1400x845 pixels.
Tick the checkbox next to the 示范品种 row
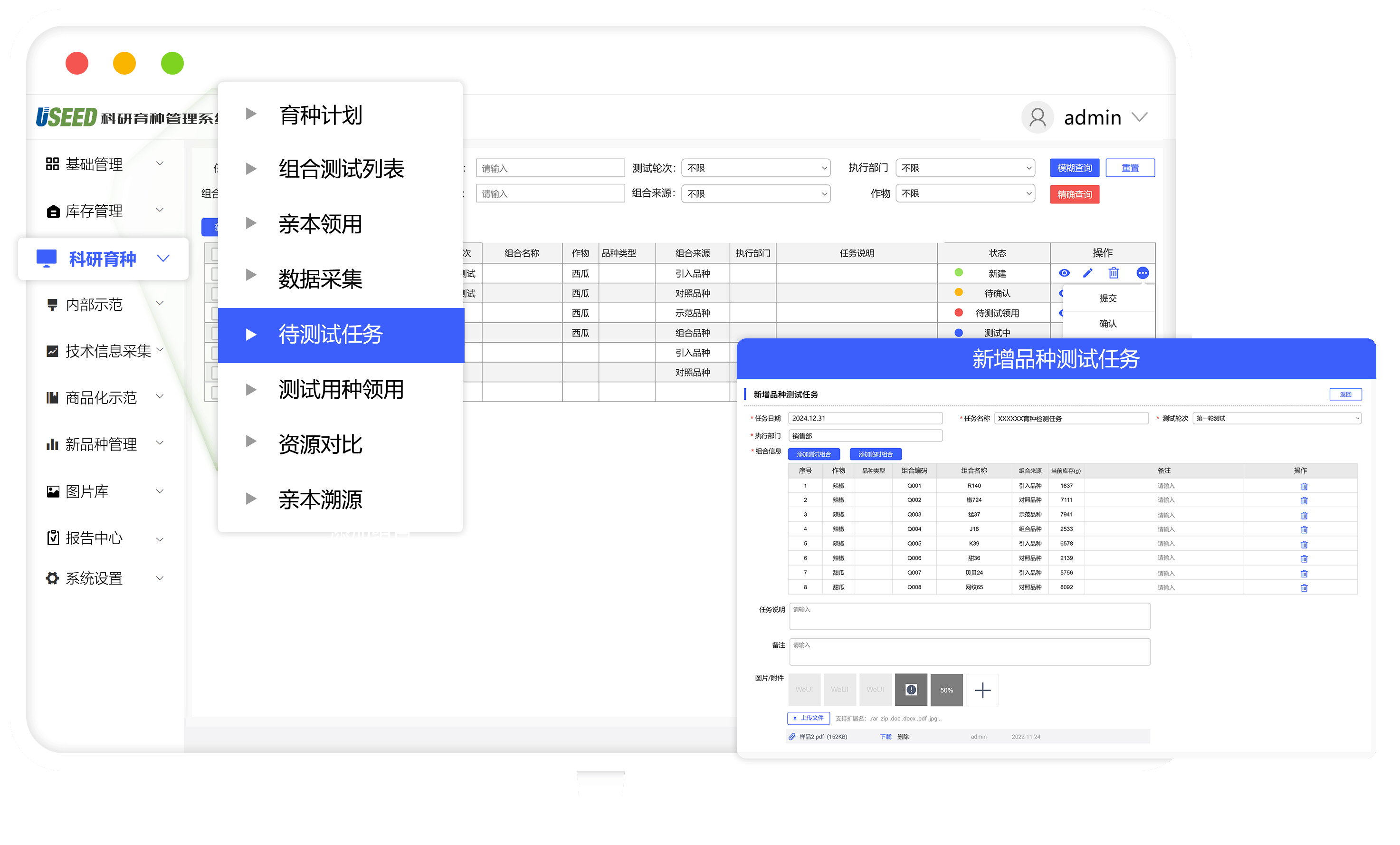[x=213, y=313]
